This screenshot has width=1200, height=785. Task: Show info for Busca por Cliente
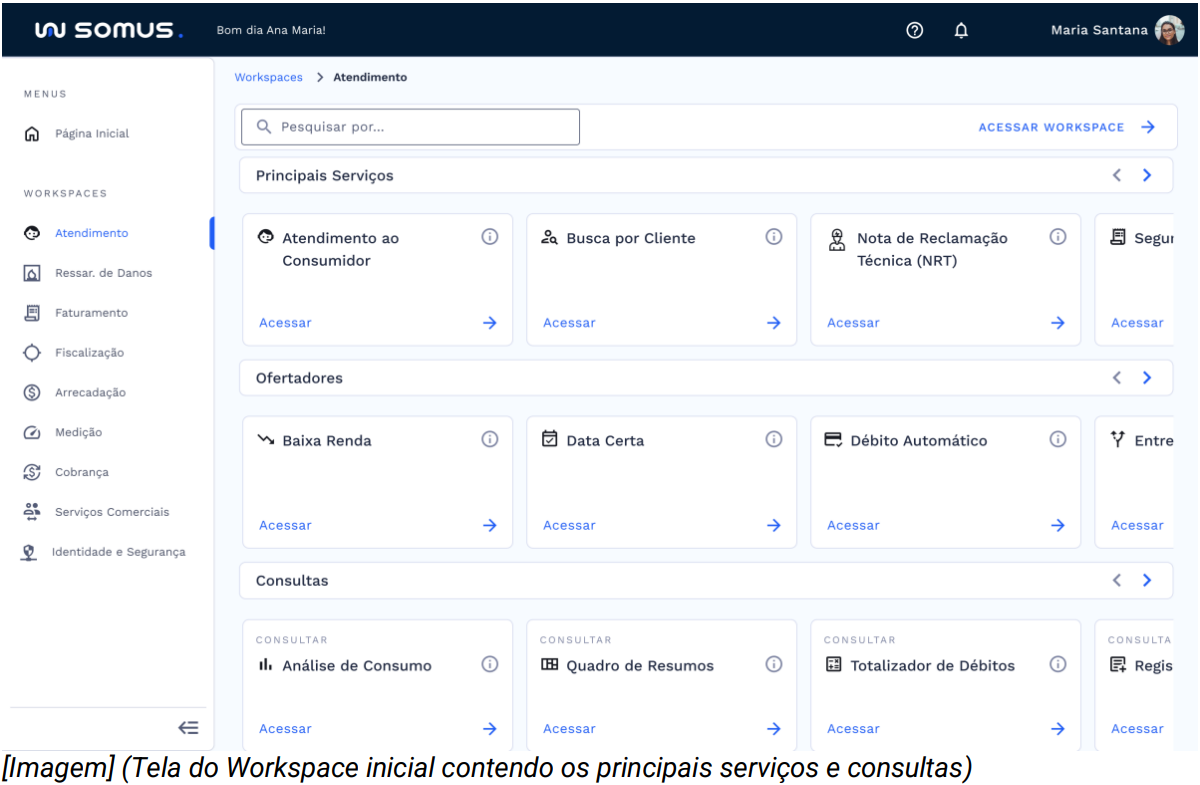(x=774, y=237)
